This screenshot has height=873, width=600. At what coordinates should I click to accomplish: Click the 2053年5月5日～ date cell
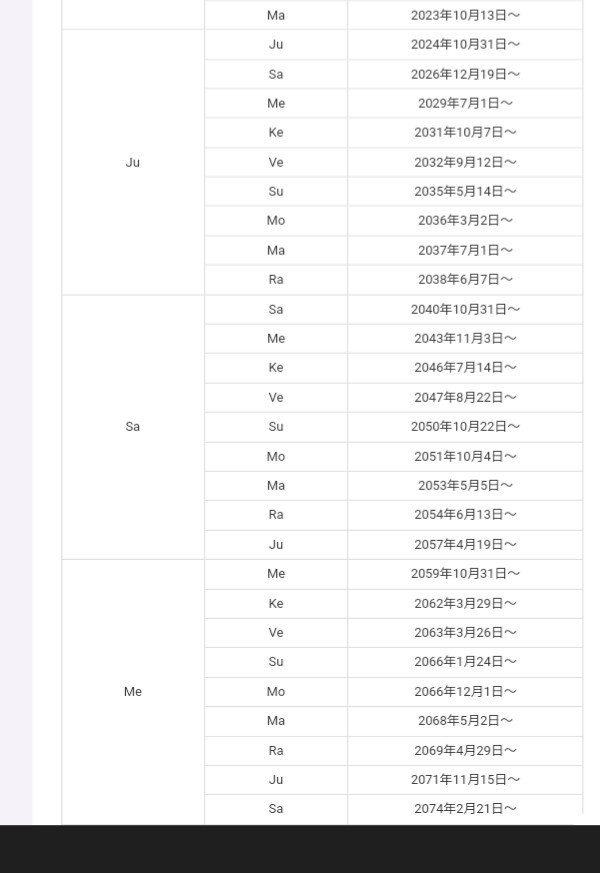465,485
